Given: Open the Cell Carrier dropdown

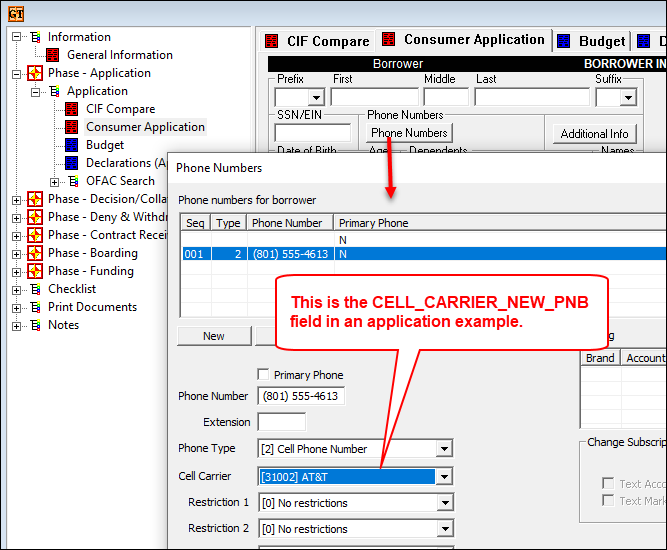Looking at the screenshot, I should pyautogui.click(x=444, y=476).
